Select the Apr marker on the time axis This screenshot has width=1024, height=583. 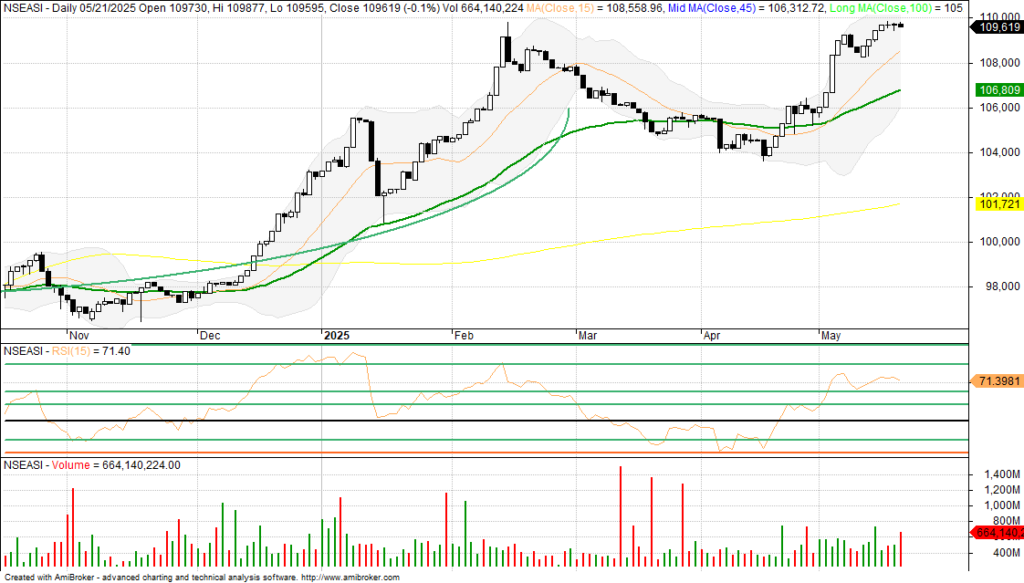(711, 337)
